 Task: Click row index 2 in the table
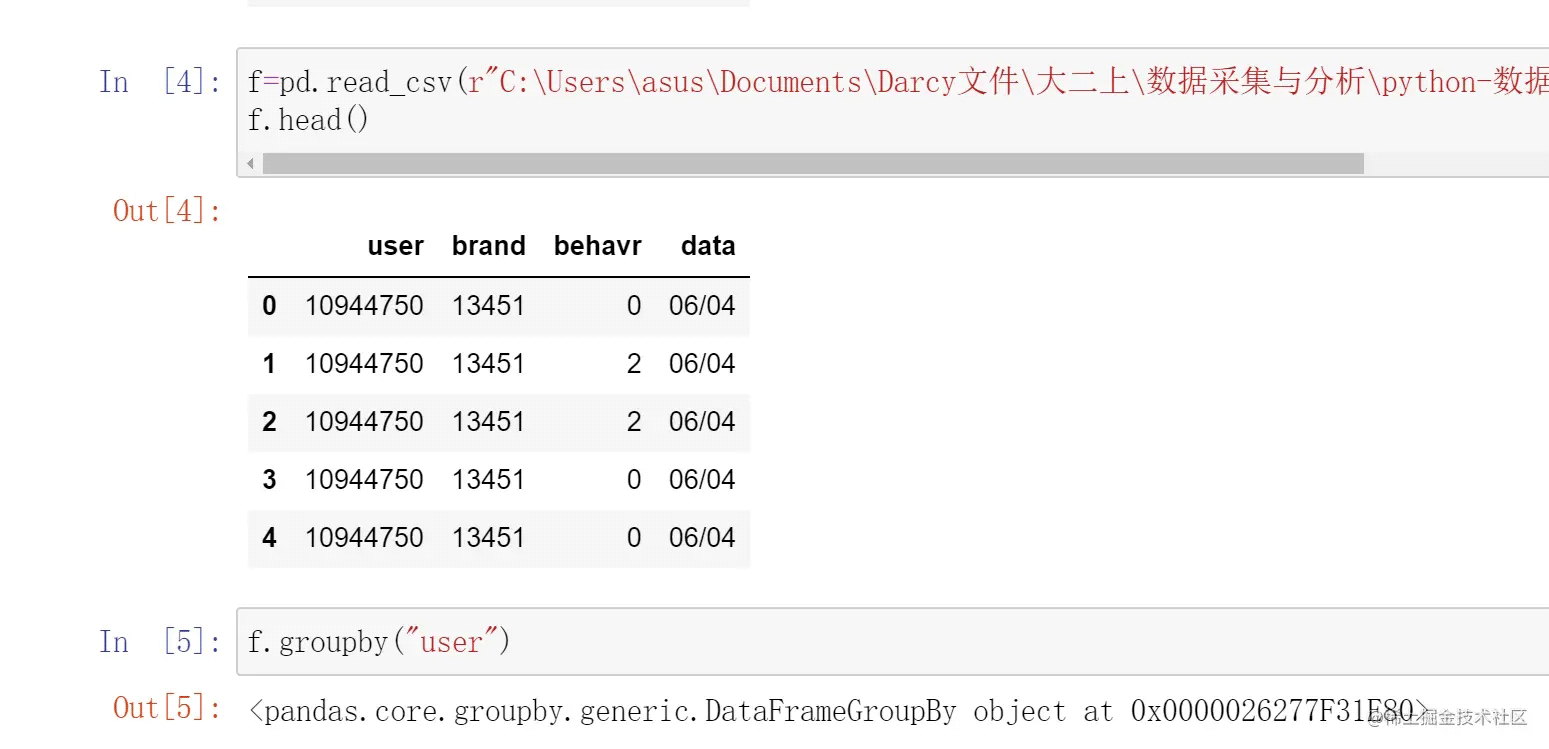click(x=269, y=422)
